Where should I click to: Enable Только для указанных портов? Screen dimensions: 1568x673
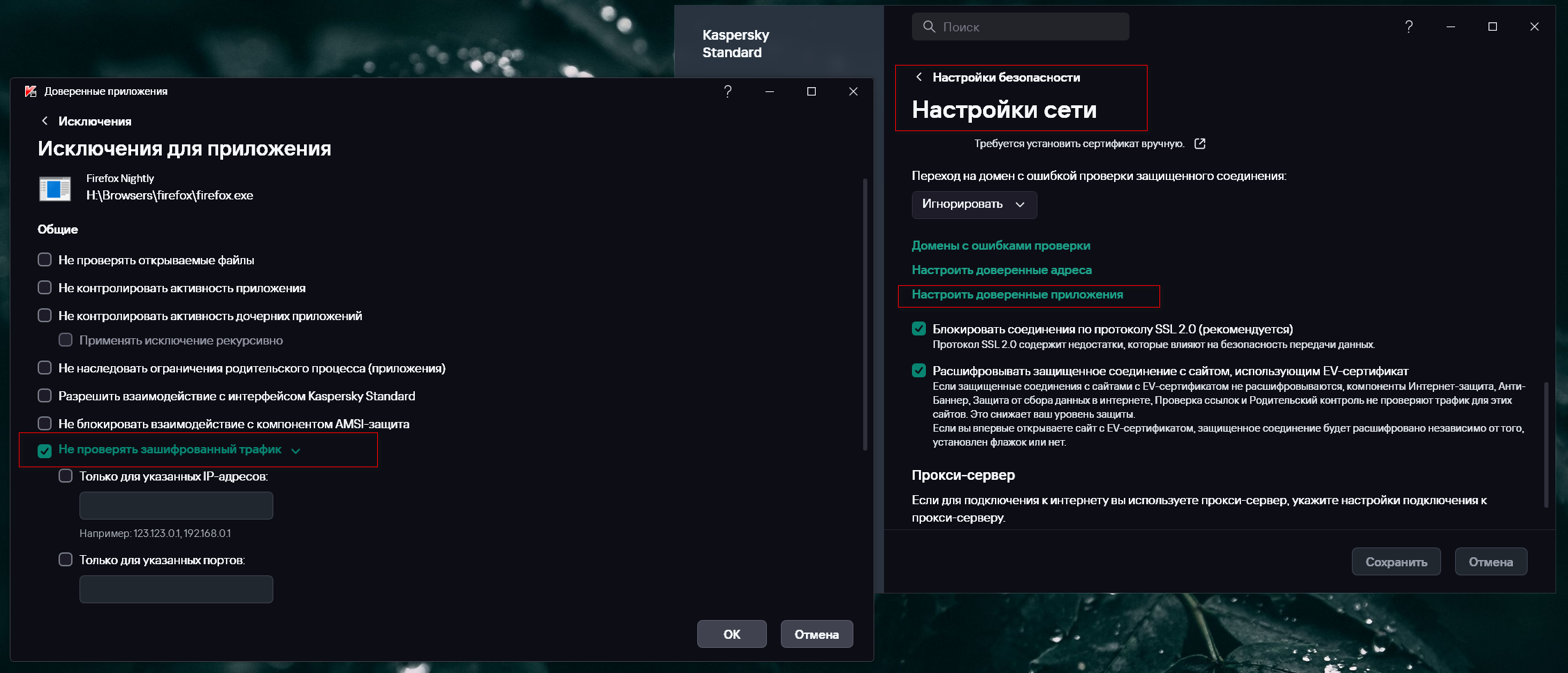coord(66,559)
